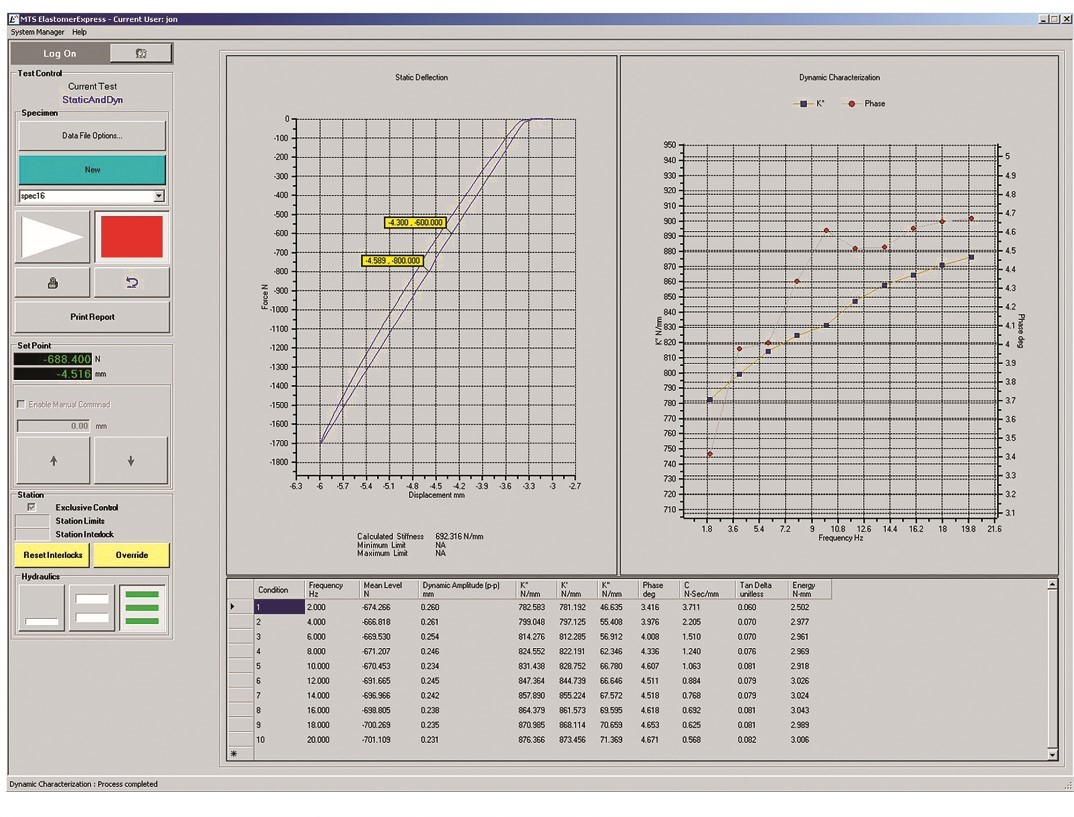Screen dimensions: 1074x817
Task: Set hydraulics to high with green bars
Action: point(143,608)
